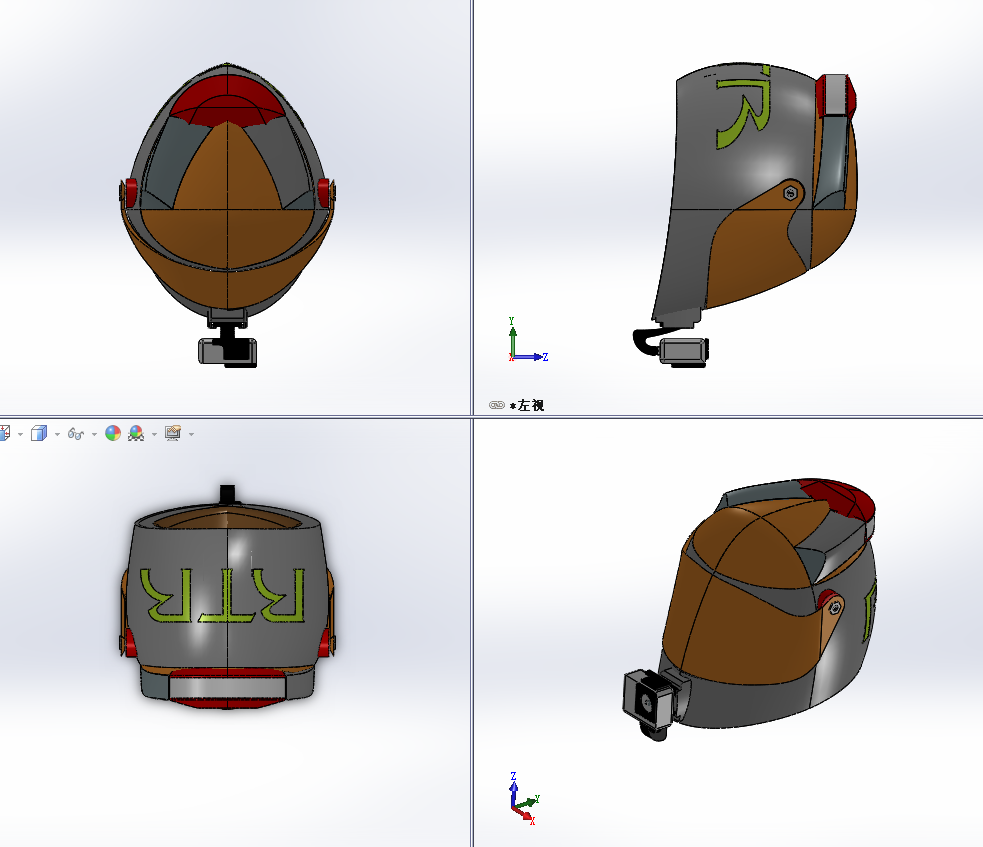Click the View Settings monitor icon
The width and height of the screenshot is (983, 847).
173,433
